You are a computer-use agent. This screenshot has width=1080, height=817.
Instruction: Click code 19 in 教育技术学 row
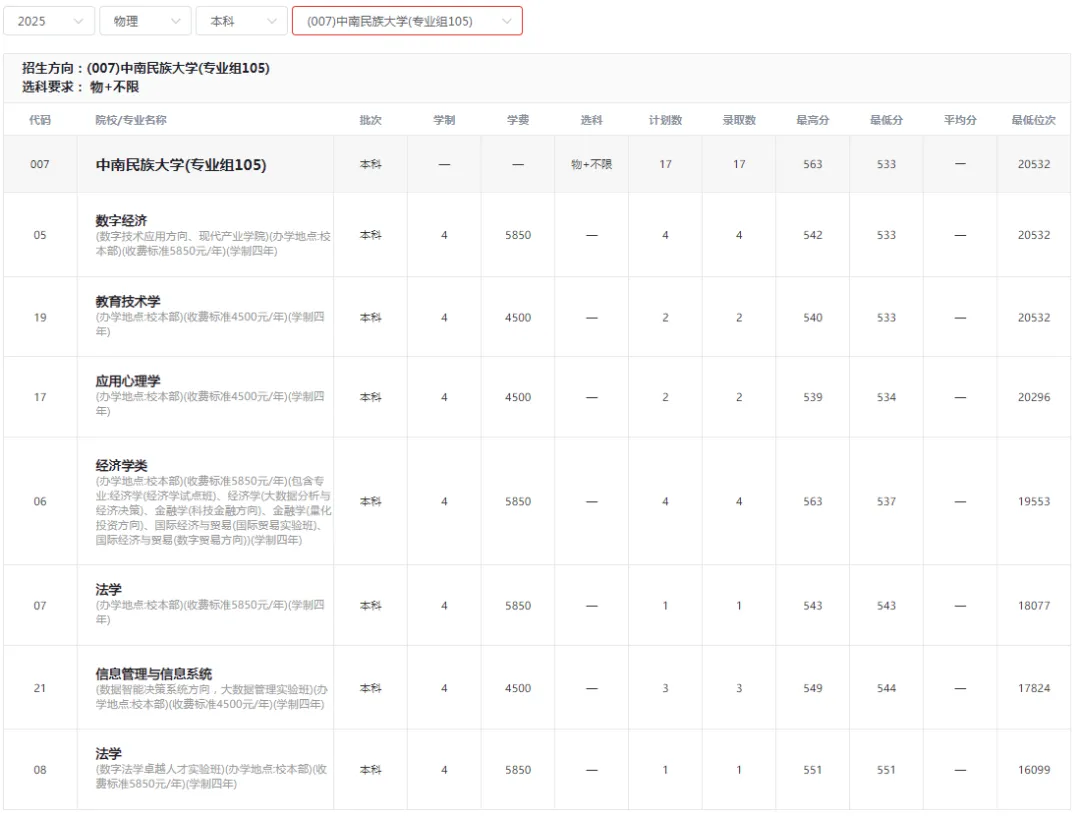[40, 318]
